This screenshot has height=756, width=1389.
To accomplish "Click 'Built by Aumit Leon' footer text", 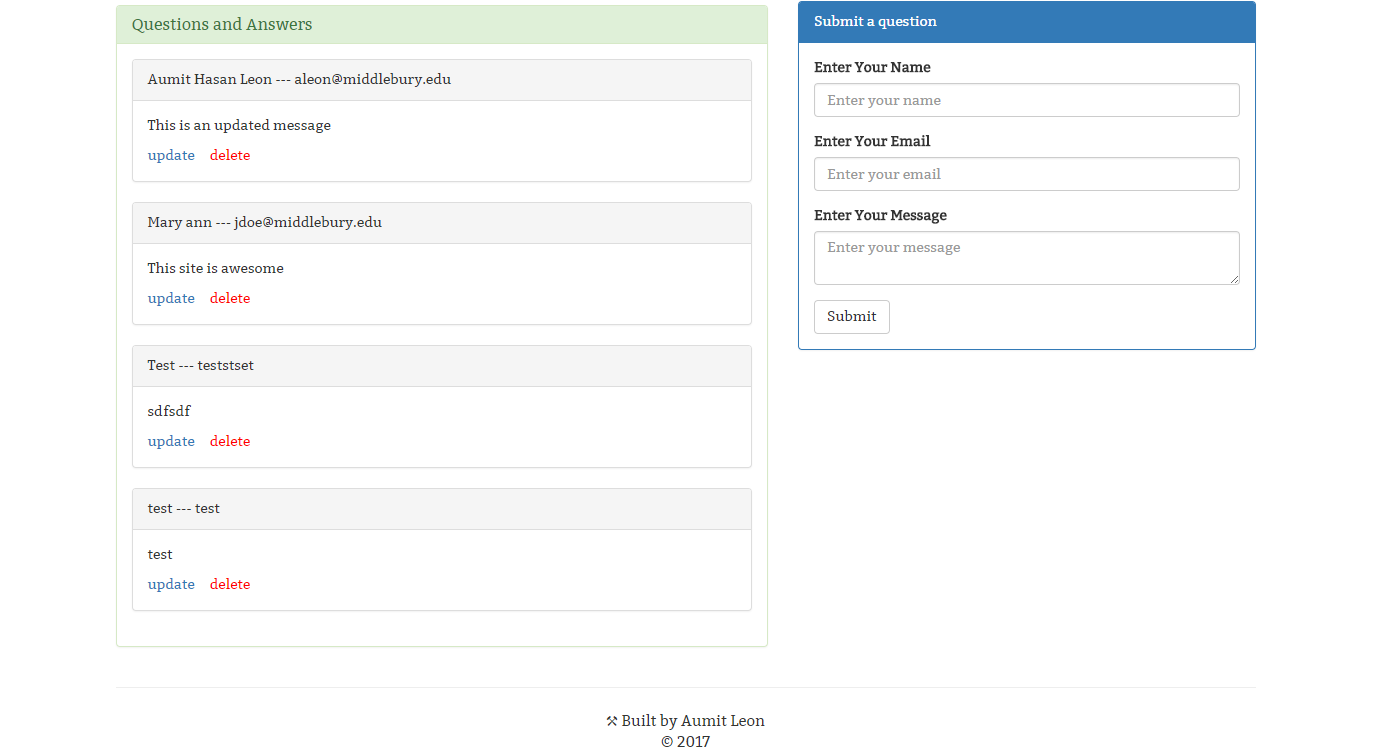I will point(693,721).
